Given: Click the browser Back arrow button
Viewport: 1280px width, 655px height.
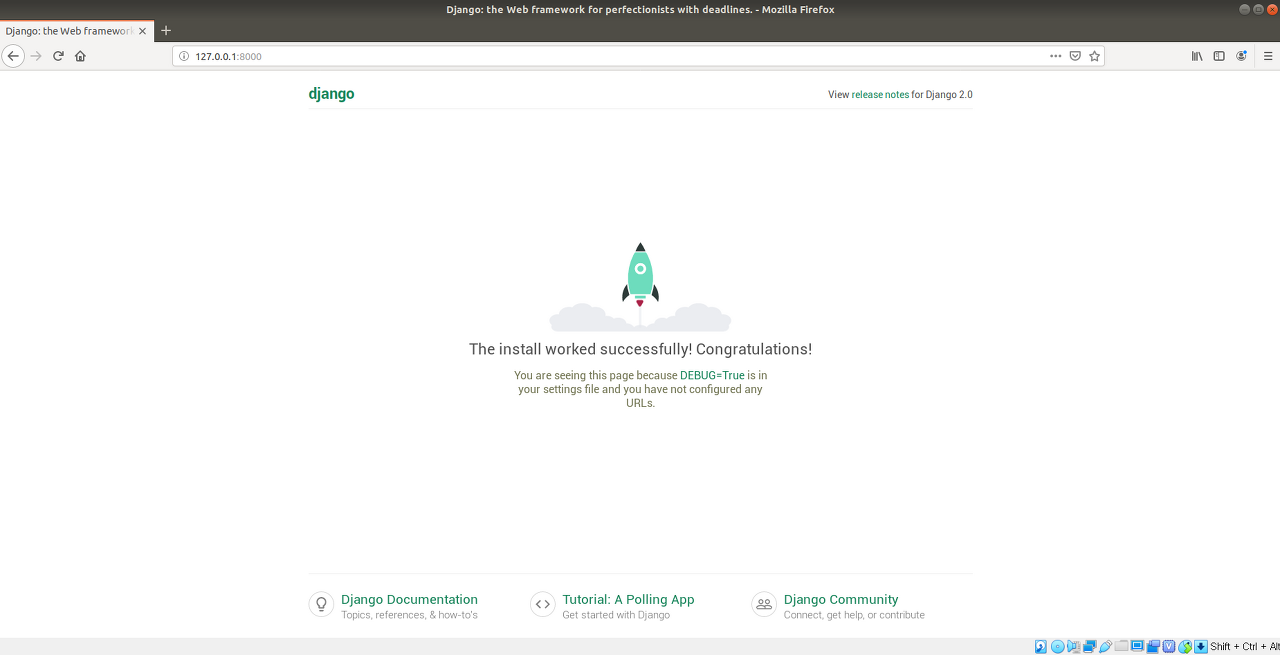Looking at the screenshot, I should click(13, 56).
